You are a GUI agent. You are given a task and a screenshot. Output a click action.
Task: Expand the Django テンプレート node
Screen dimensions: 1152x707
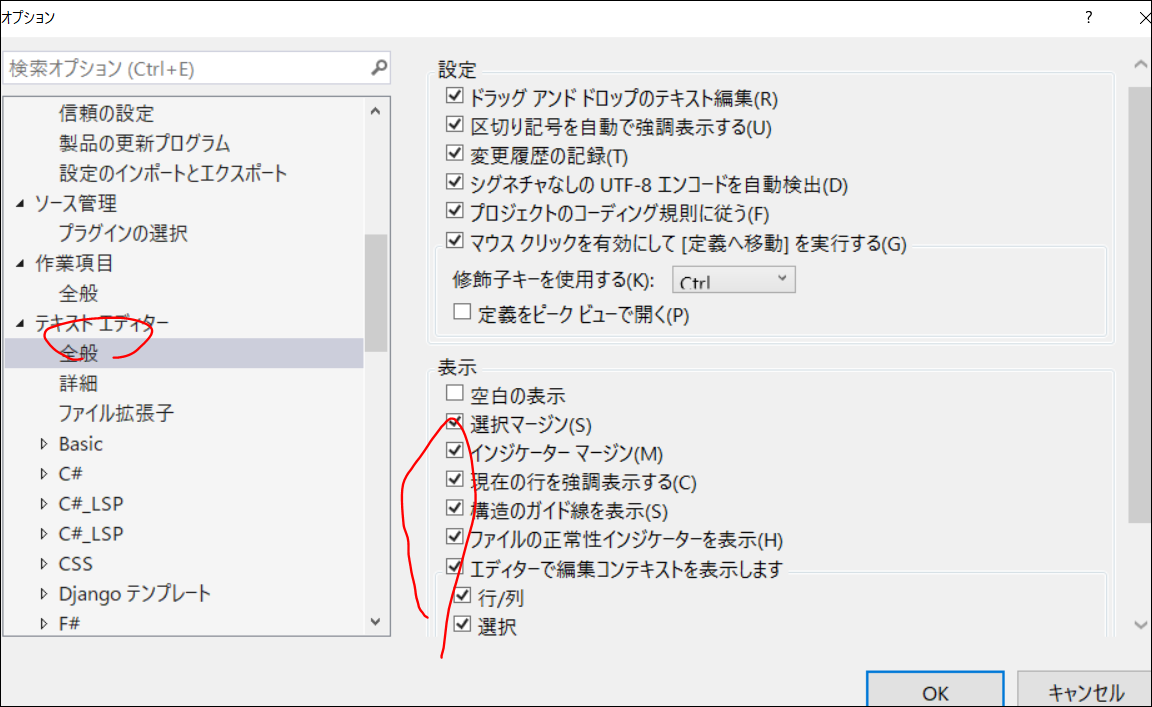(43, 594)
